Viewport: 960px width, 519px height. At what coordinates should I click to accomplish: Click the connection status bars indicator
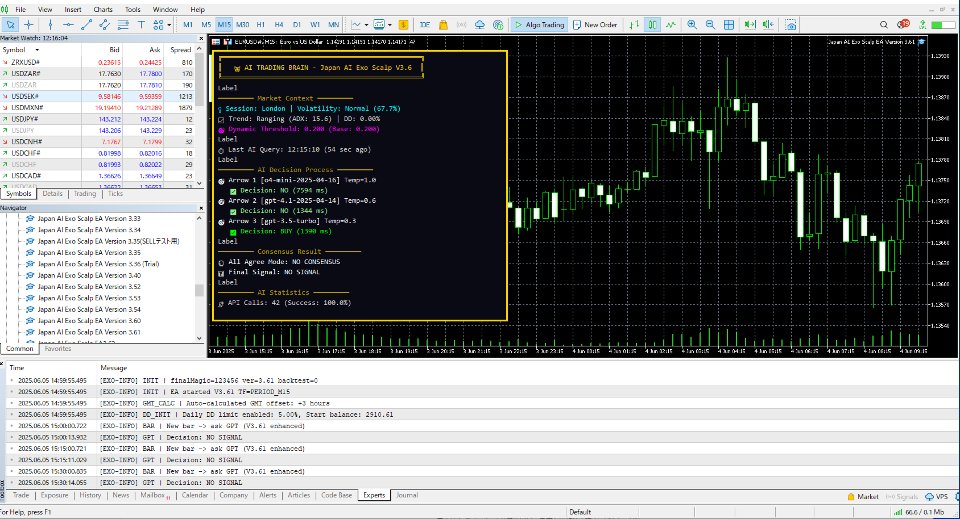(898, 512)
